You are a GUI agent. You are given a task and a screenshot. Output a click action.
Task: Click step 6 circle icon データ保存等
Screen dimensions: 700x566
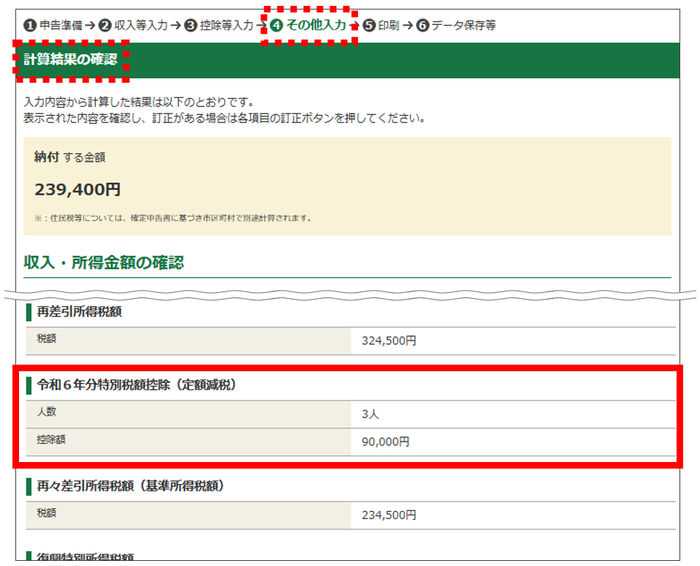[x=423, y=25]
